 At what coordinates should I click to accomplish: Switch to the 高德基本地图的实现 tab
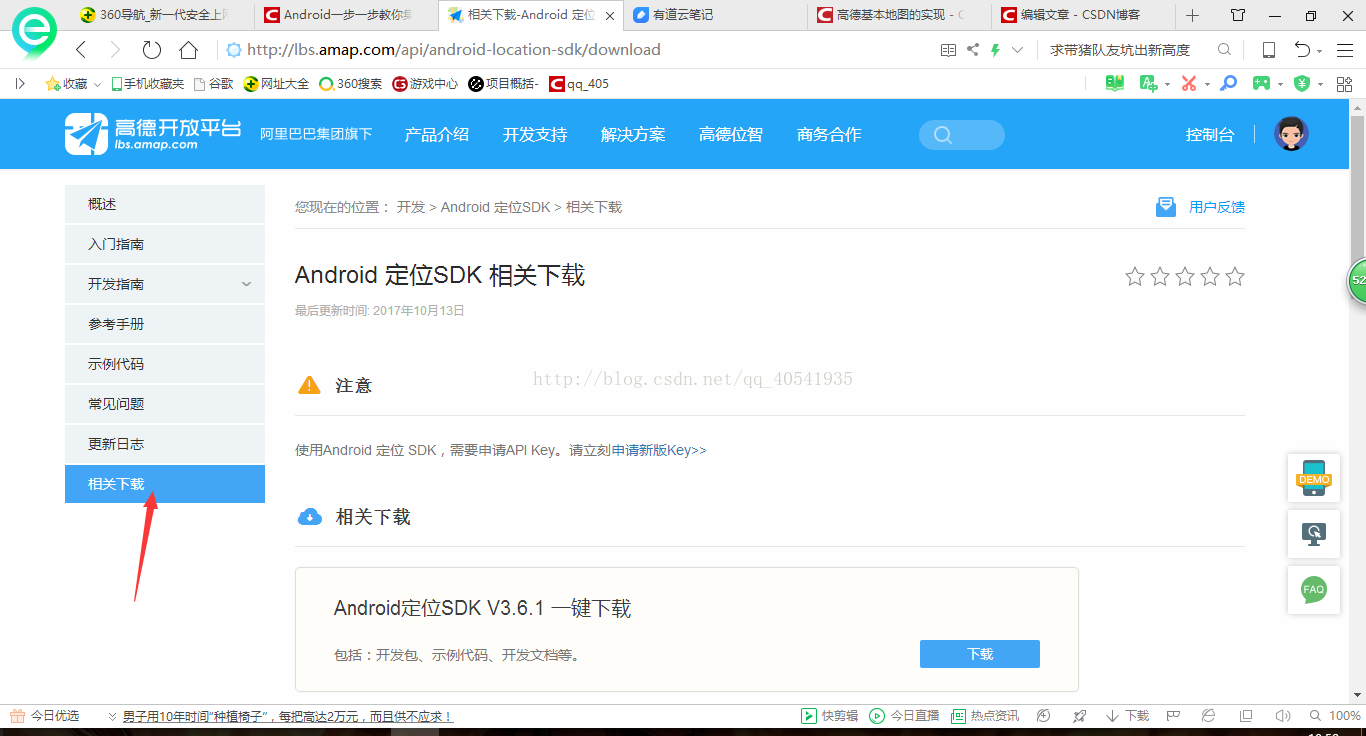coord(900,15)
